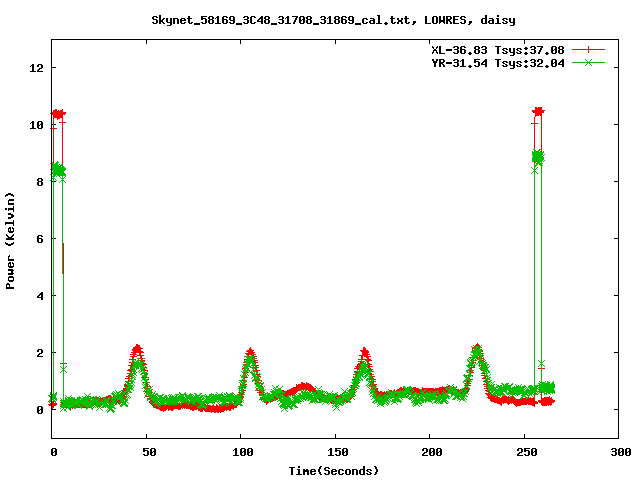This screenshot has width=640, height=480.
Task: Click the red peak near 45 seconds
Action: click(137, 350)
